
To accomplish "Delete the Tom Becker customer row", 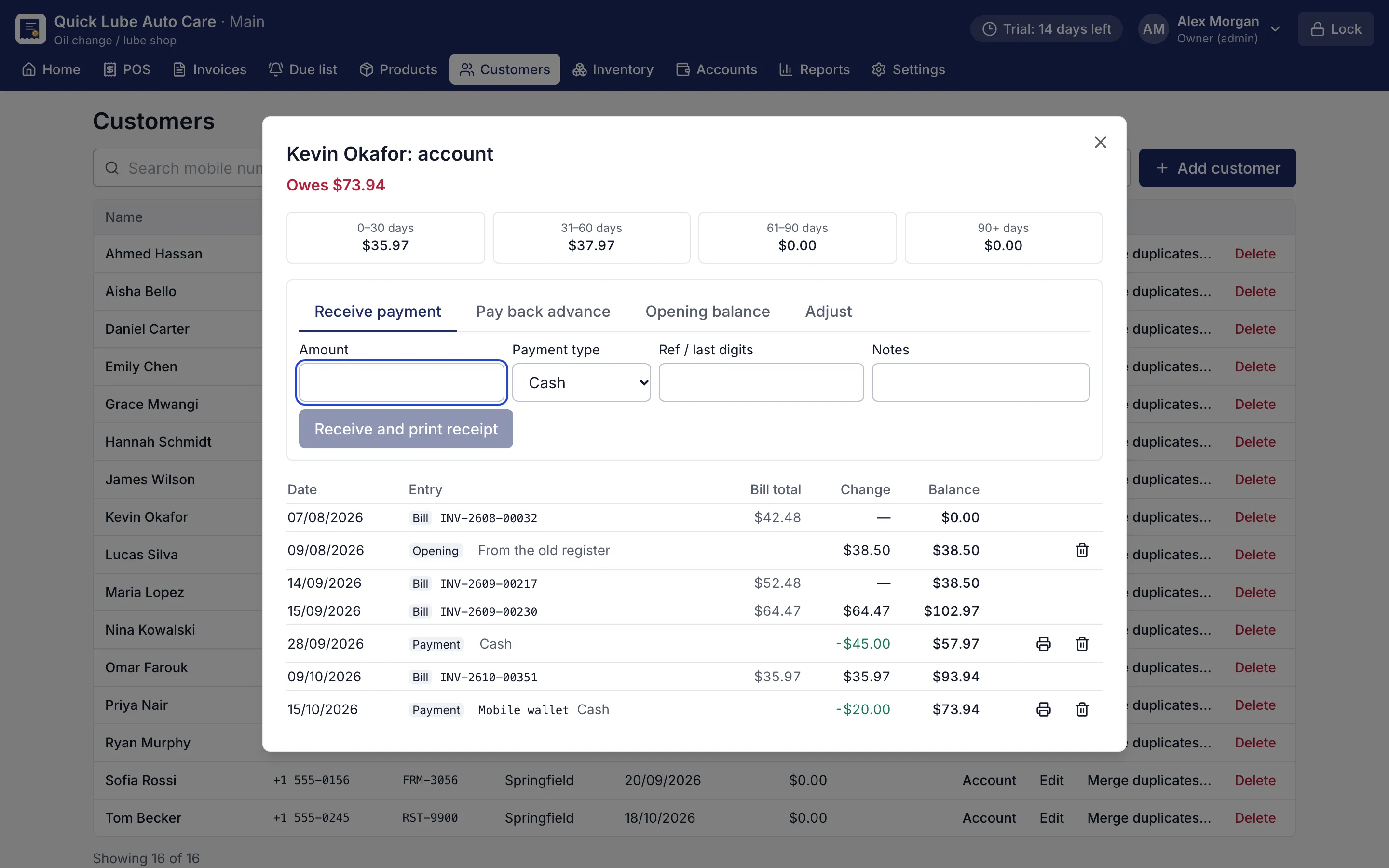I will [1255, 817].
